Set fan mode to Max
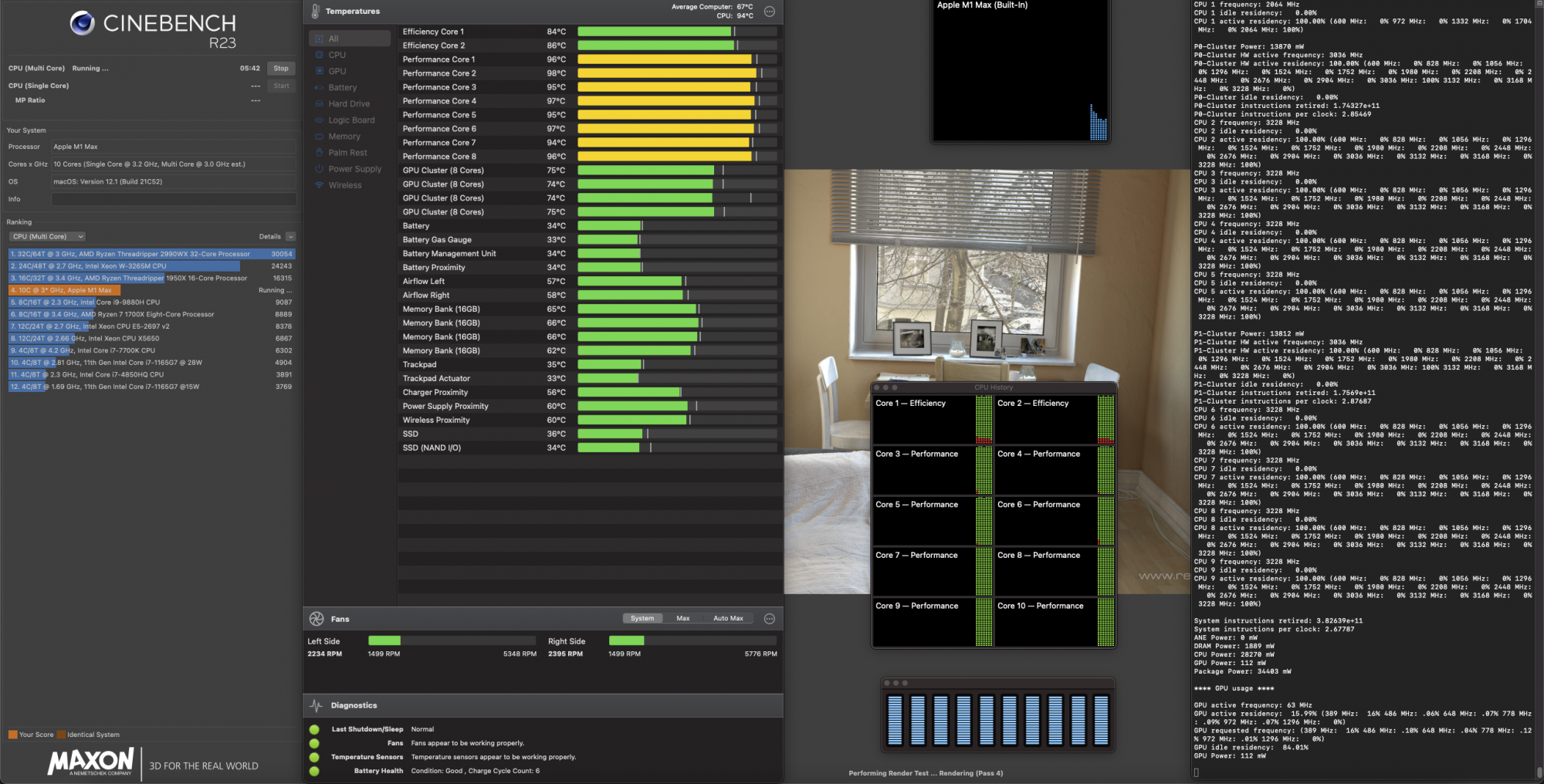 (x=683, y=618)
